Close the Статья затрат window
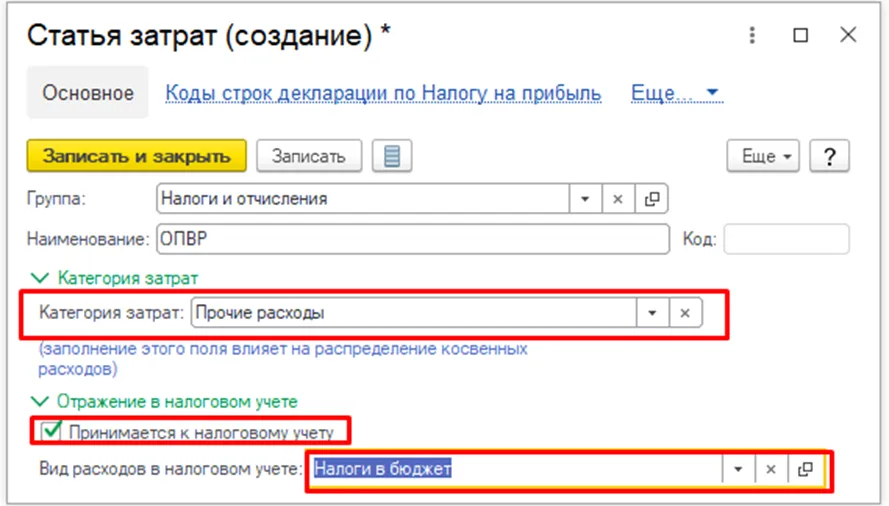The width and height of the screenshot is (889, 506). 848,35
